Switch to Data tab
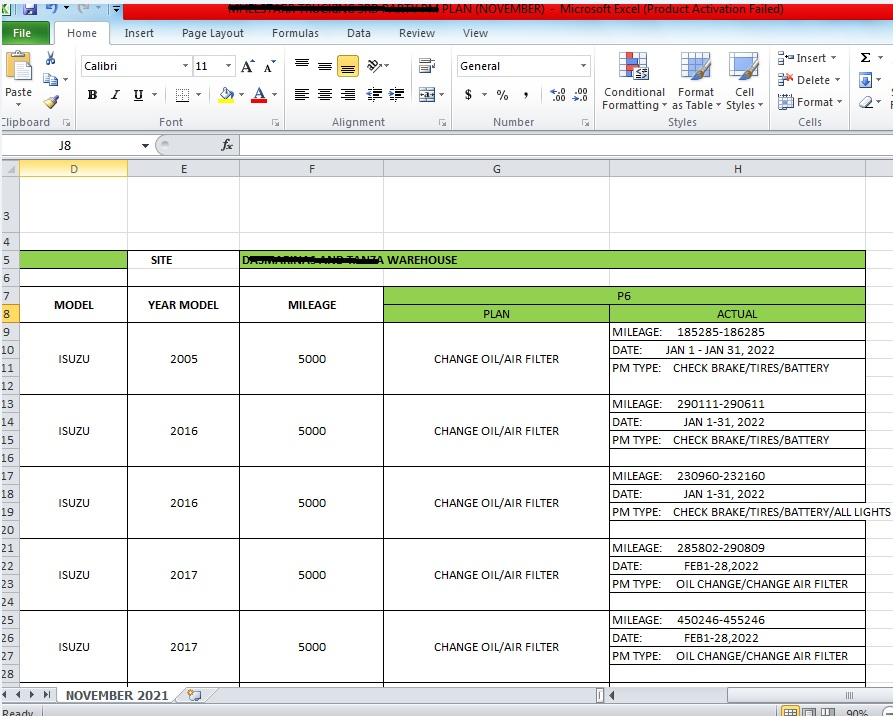The image size is (893, 716). [x=359, y=33]
